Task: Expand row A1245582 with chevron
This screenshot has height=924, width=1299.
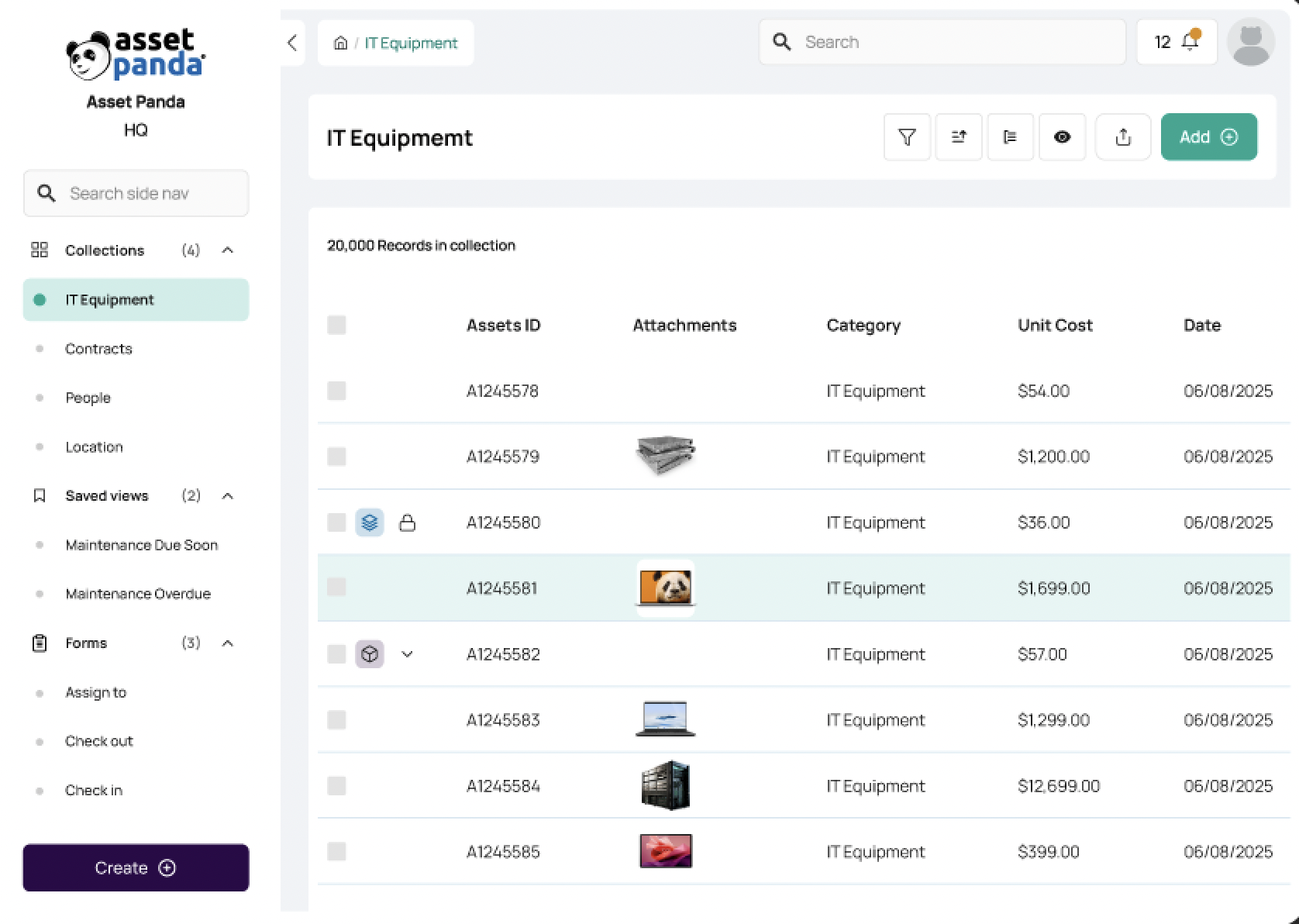Action: coord(407,654)
